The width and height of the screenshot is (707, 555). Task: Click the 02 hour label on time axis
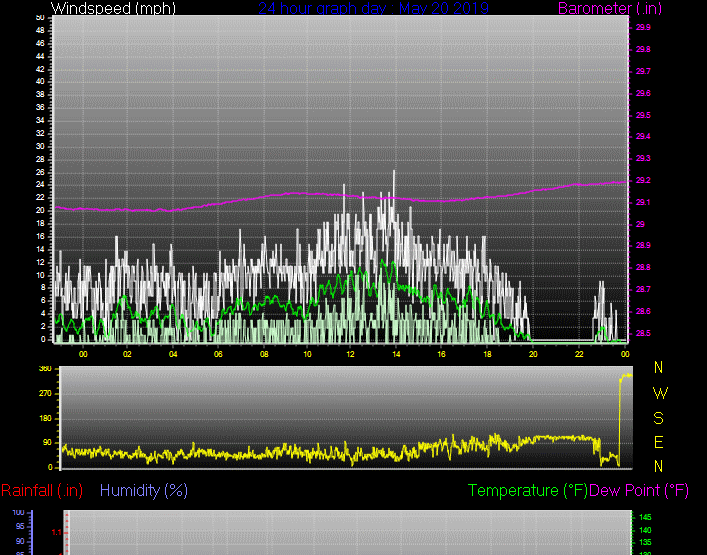pyautogui.click(x=127, y=354)
